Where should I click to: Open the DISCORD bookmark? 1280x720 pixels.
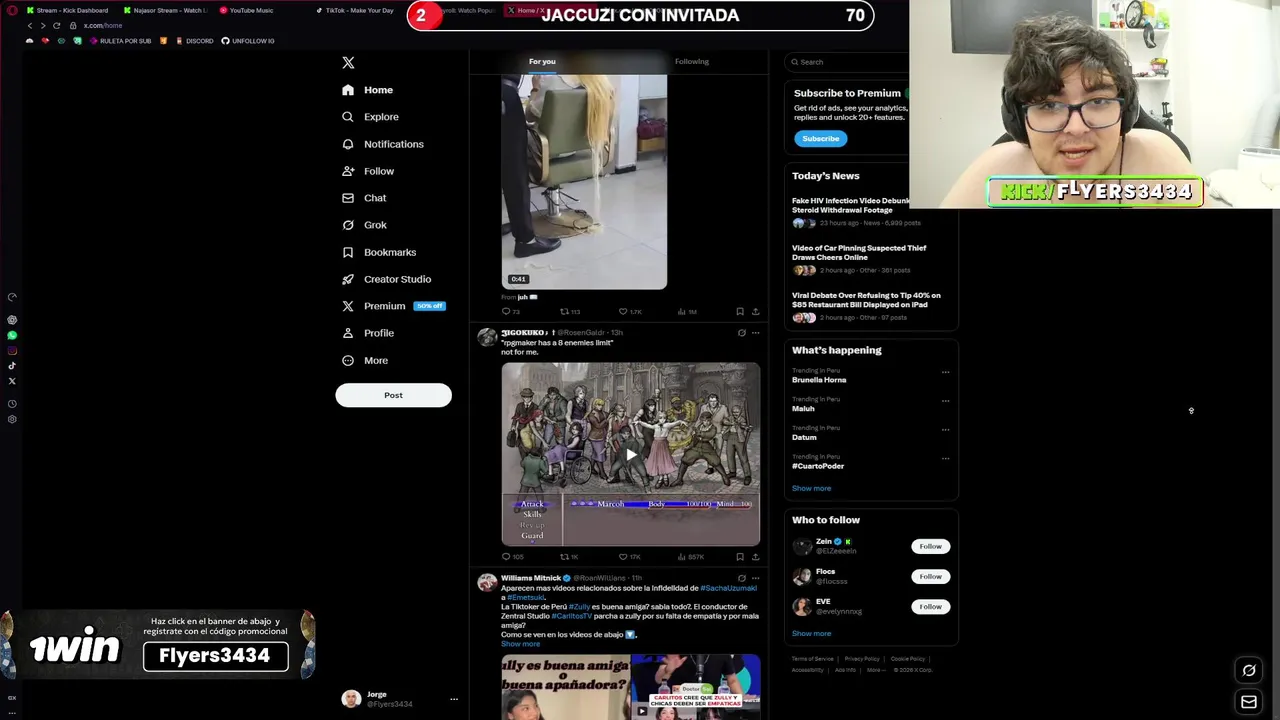click(194, 41)
